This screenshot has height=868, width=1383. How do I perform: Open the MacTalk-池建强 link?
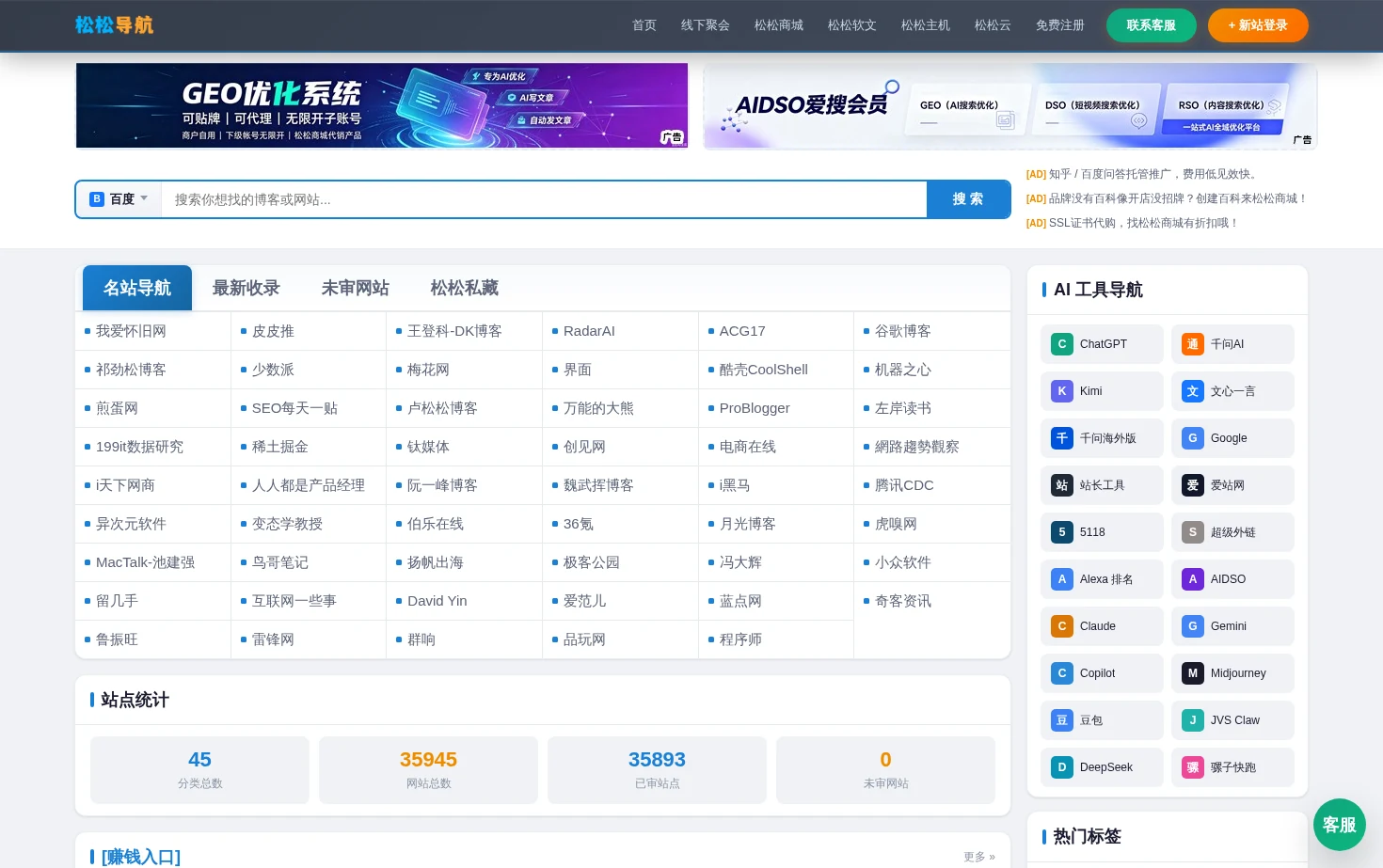[x=146, y=562]
